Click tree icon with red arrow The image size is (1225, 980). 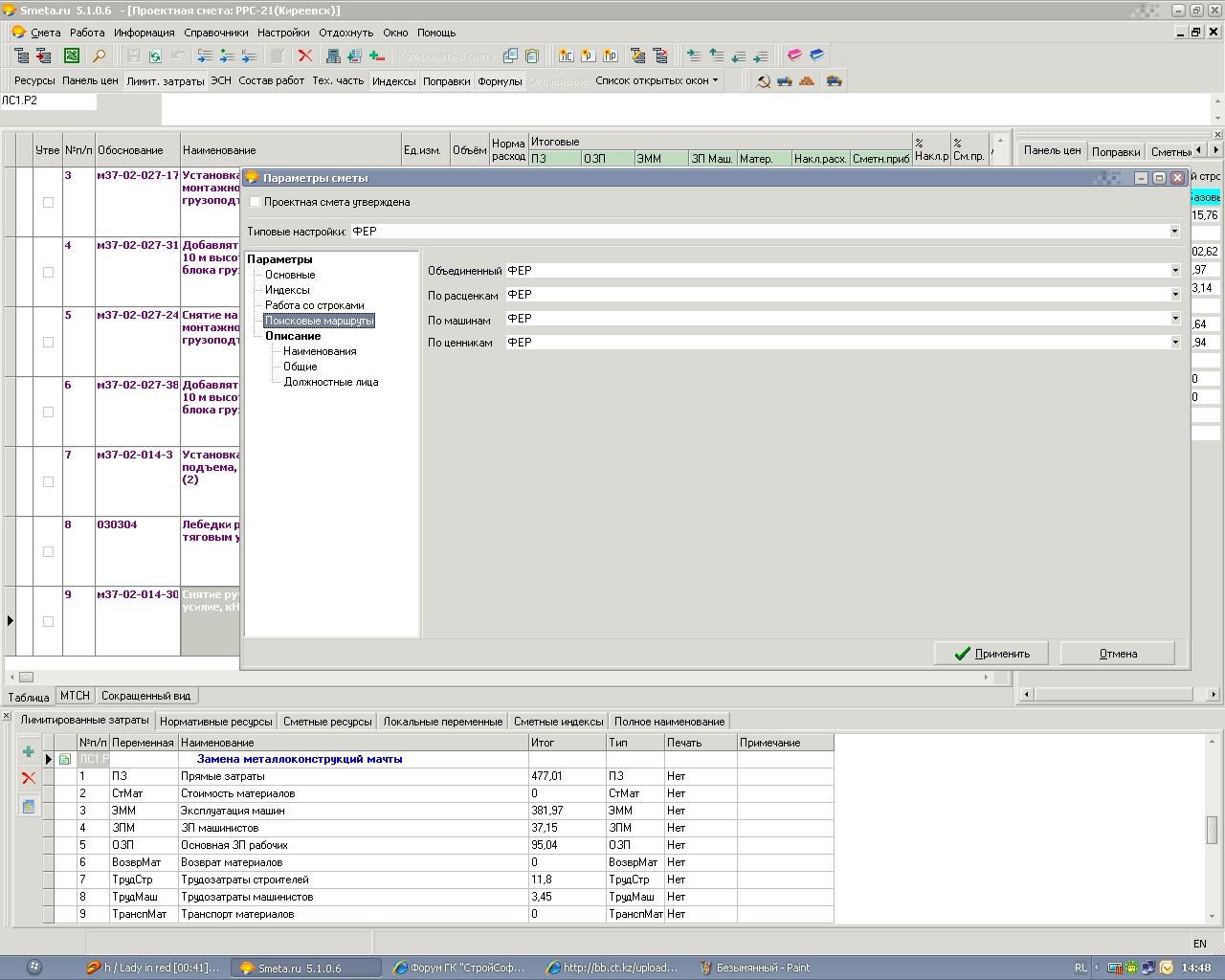pos(43,56)
